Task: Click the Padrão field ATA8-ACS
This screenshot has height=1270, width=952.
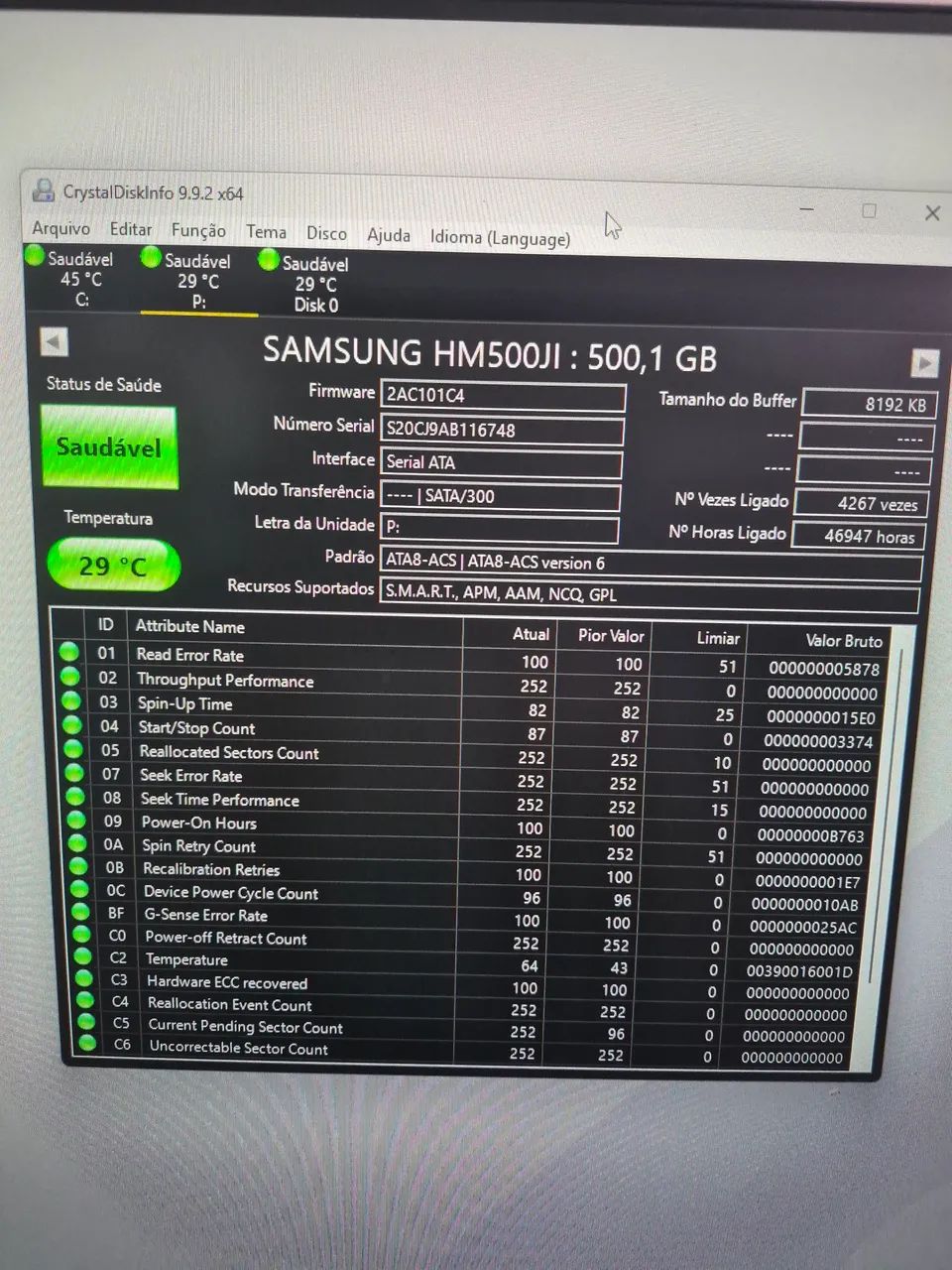Action: pos(651,564)
